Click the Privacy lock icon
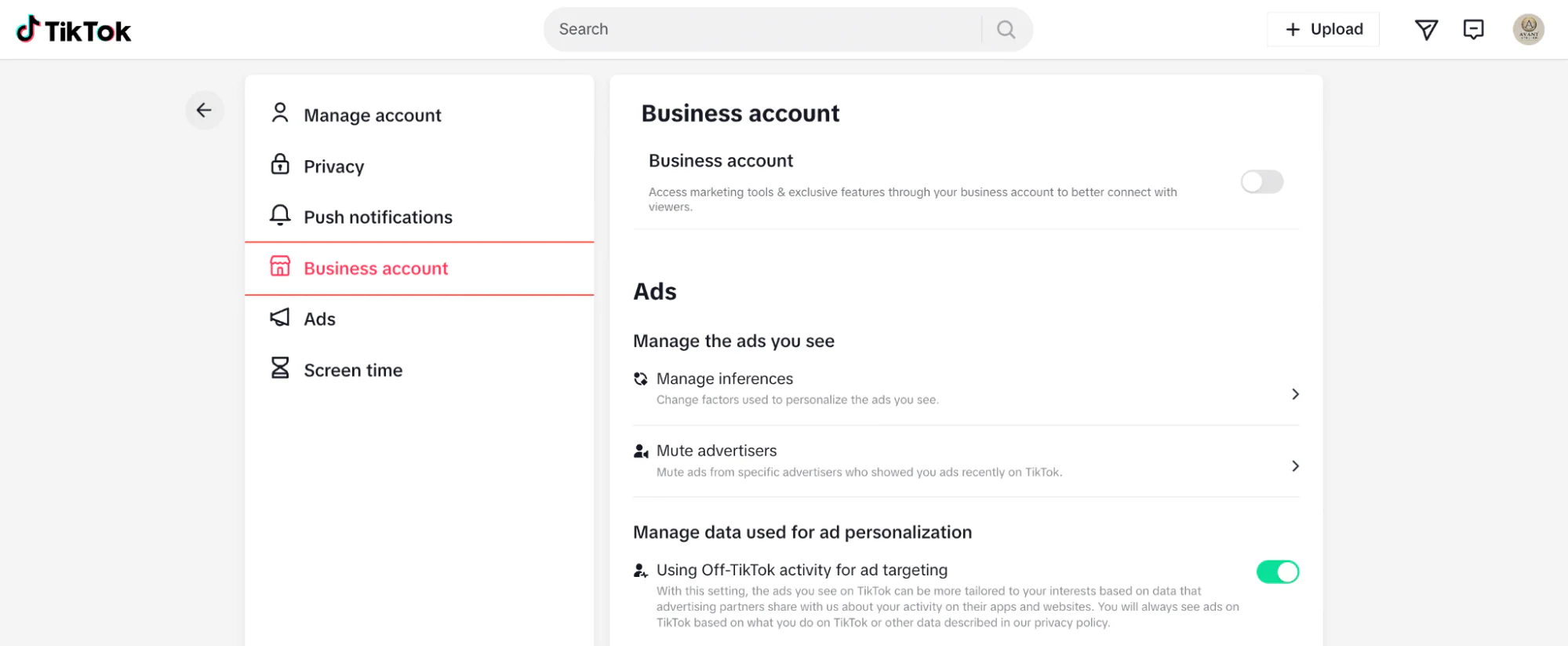This screenshot has width=1568, height=646. click(x=280, y=165)
